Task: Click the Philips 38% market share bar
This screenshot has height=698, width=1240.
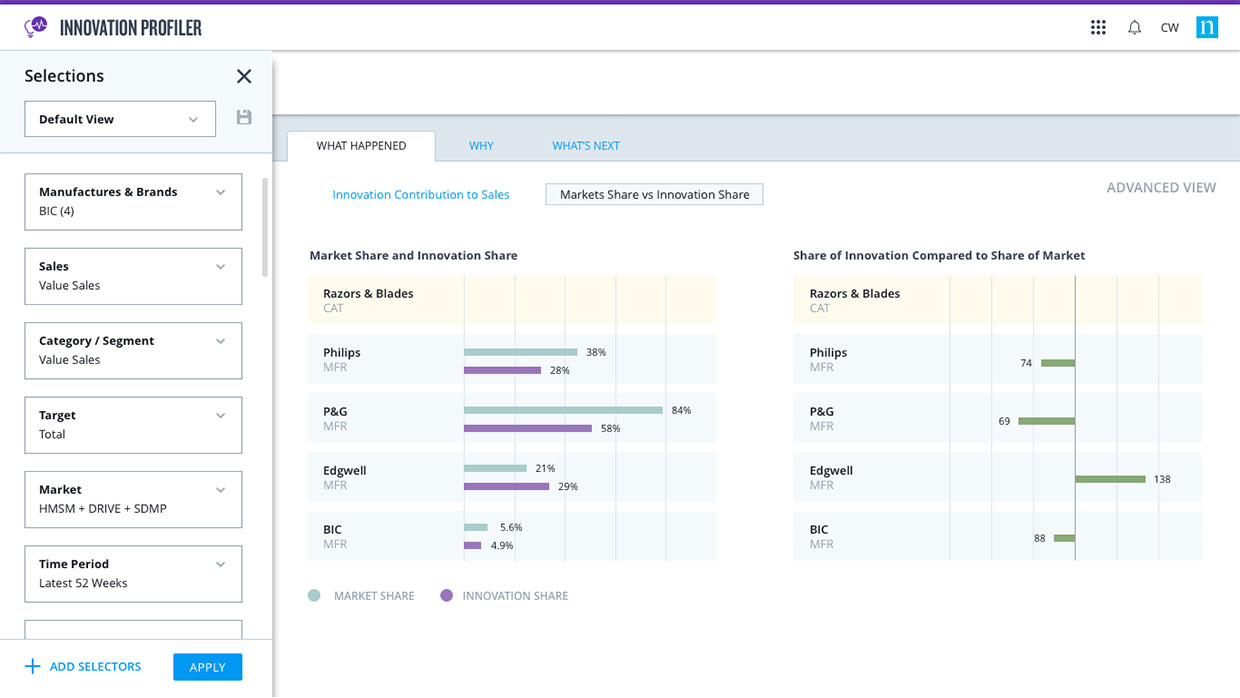Action: coord(521,352)
